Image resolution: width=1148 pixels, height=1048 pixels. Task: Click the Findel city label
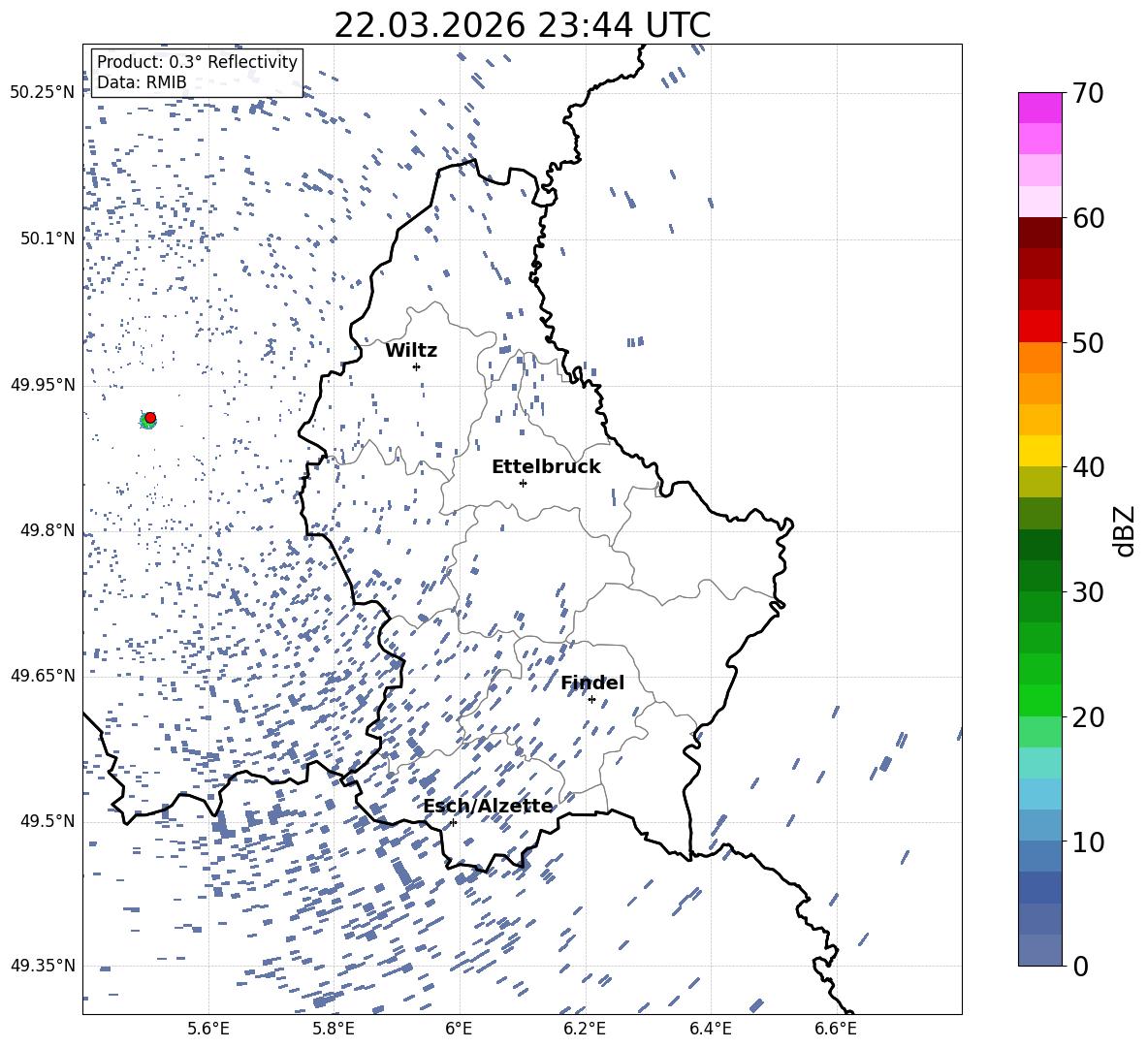pyautogui.click(x=592, y=683)
